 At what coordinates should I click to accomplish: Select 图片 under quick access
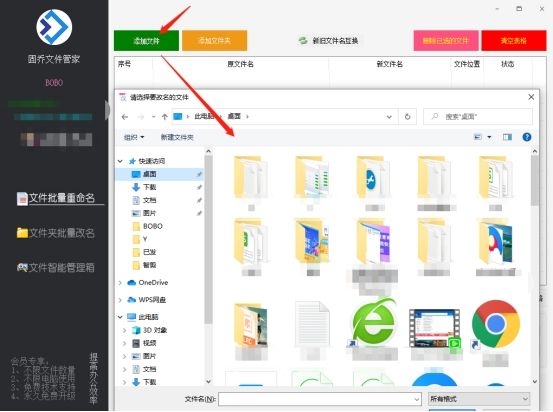tap(150, 213)
